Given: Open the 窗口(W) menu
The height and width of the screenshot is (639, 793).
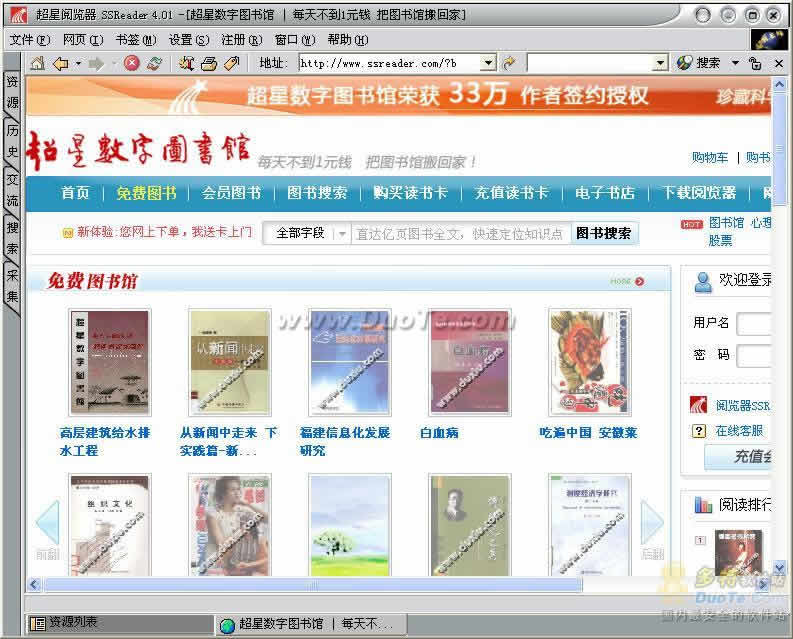Looking at the screenshot, I should pos(295,39).
